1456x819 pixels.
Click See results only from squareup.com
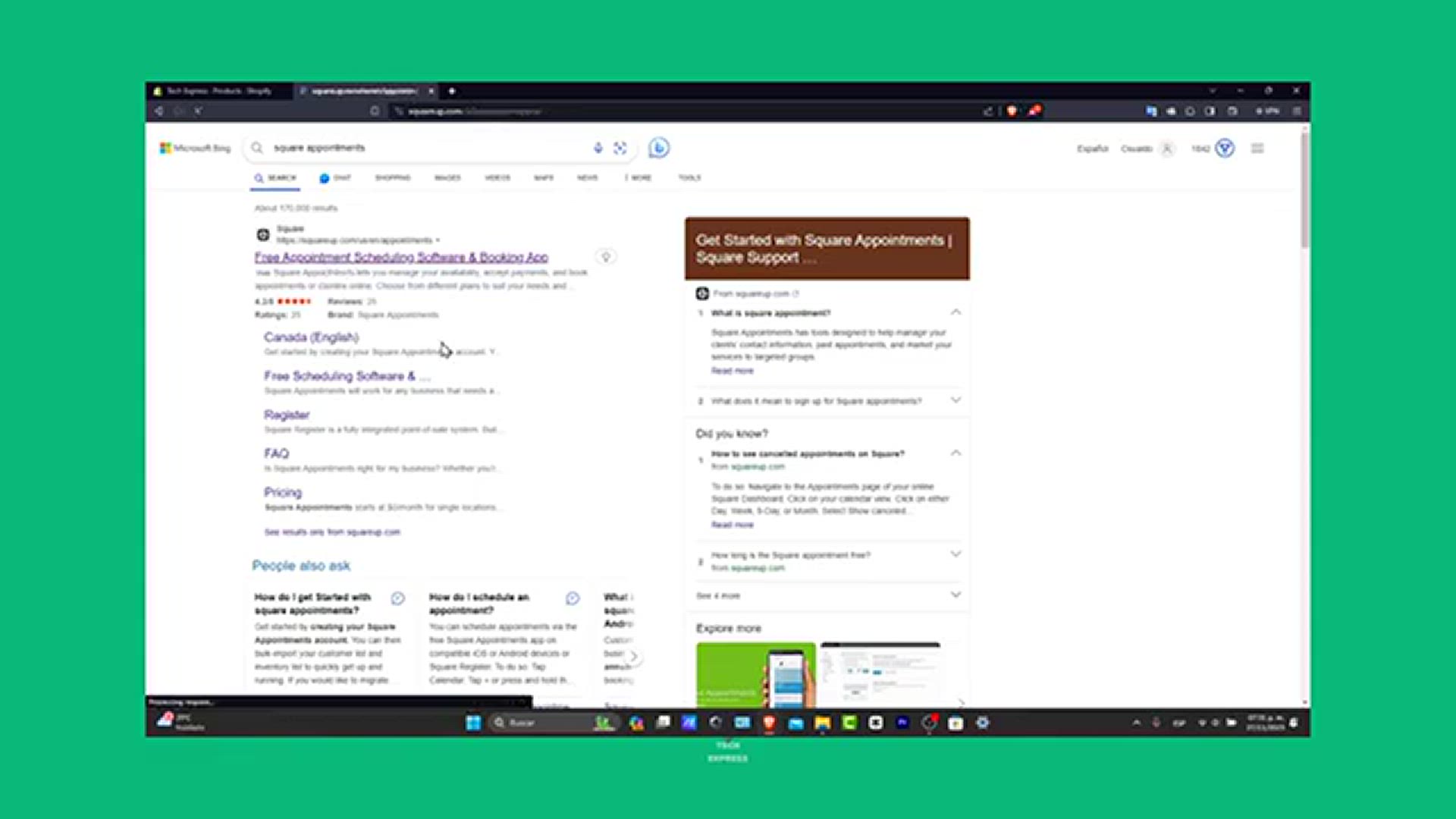click(332, 532)
